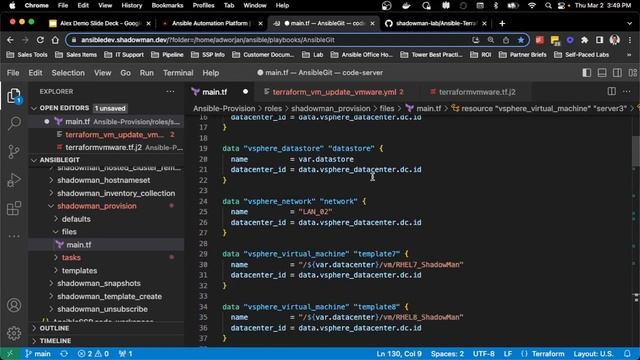Open the Manage gear icon

(14, 333)
